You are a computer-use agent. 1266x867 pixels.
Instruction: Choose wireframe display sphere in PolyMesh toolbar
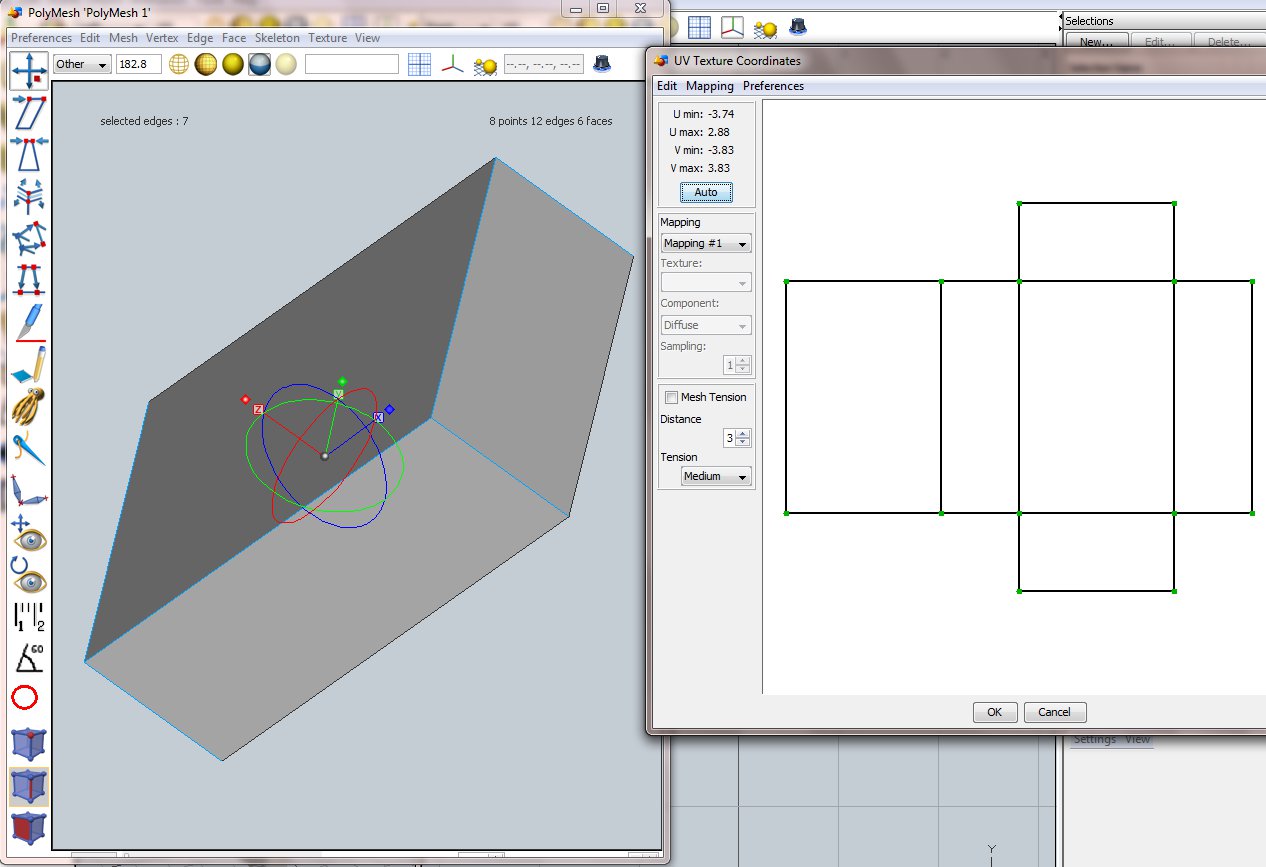(x=179, y=64)
